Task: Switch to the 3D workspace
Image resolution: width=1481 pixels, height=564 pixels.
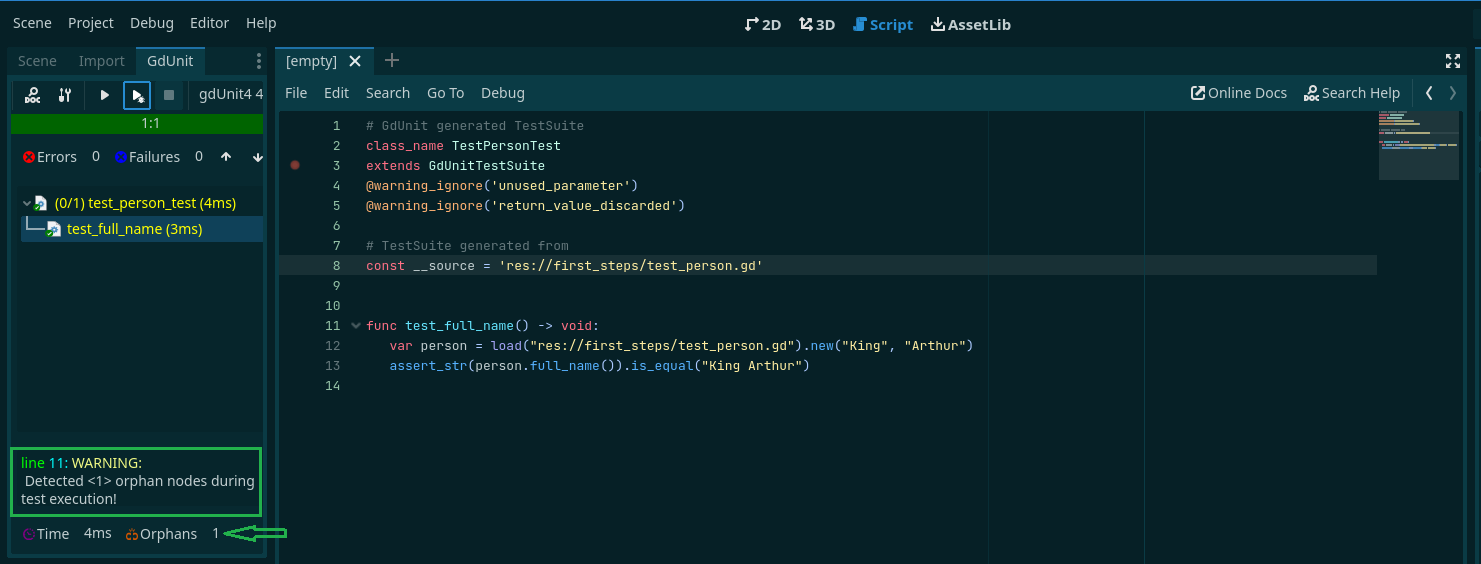Action: pyautogui.click(x=817, y=24)
